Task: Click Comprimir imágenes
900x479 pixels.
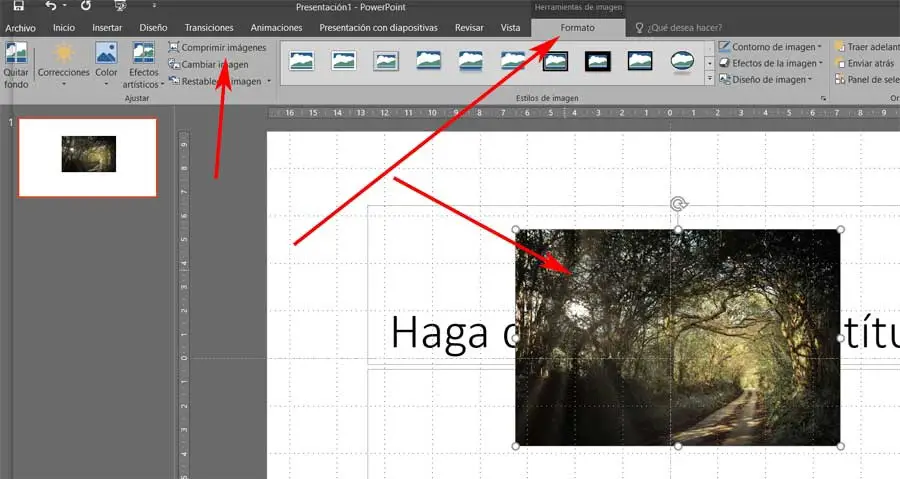Action: (x=218, y=48)
